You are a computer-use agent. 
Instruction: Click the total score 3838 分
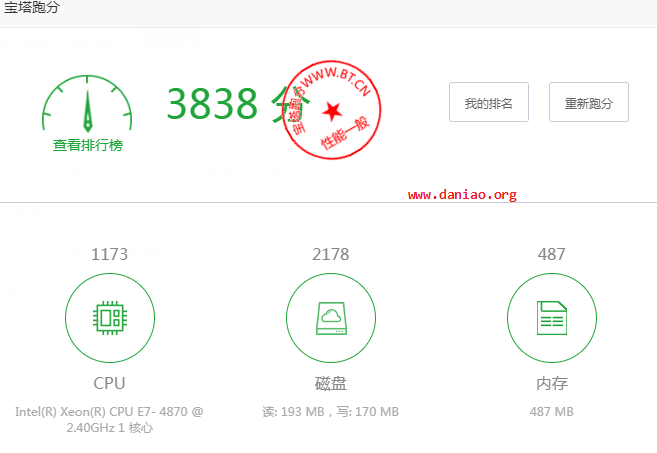pos(239,104)
